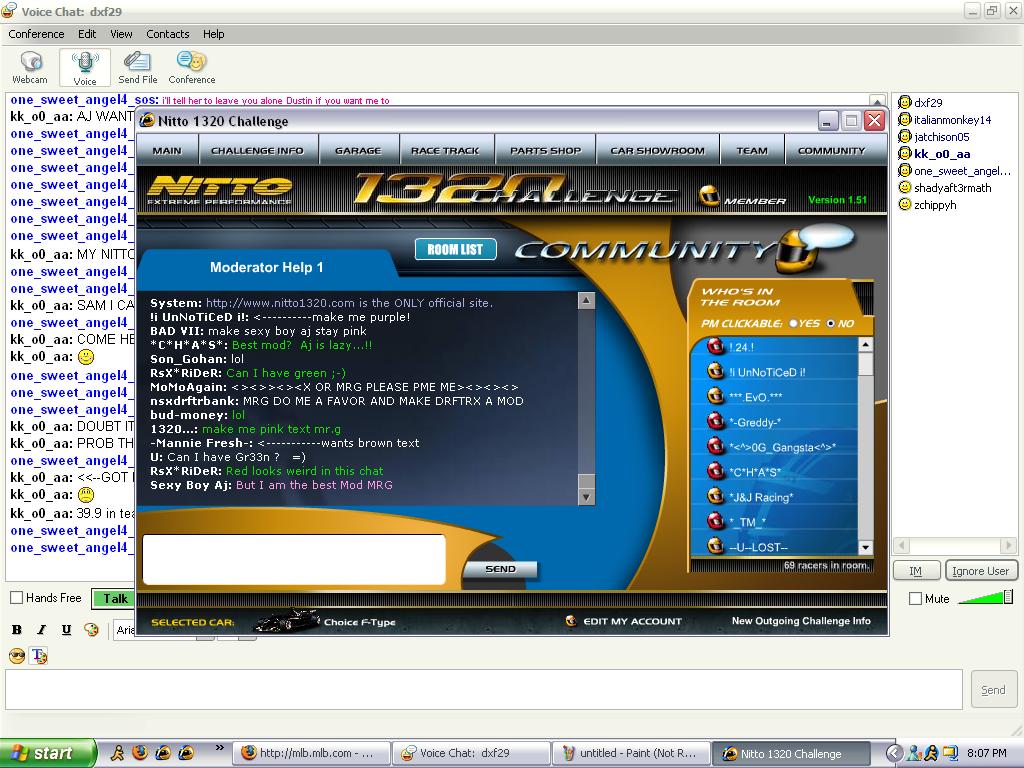
Task: Click the Nitto chat scroll down arrow
Action: [x=586, y=497]
